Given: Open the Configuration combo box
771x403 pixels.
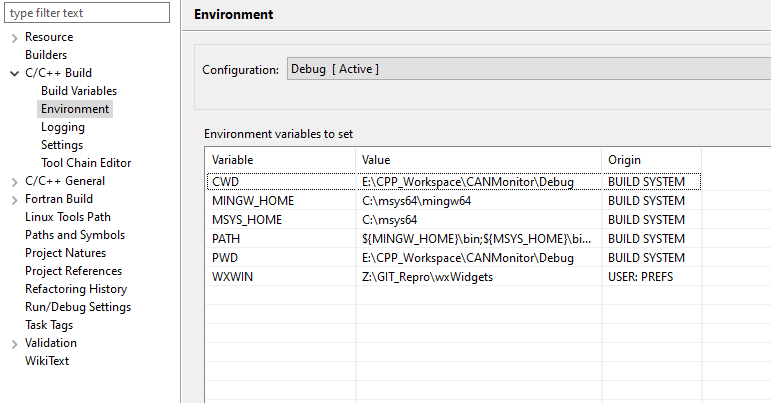Looking at the screenshot, I should (x=529, y=69).
